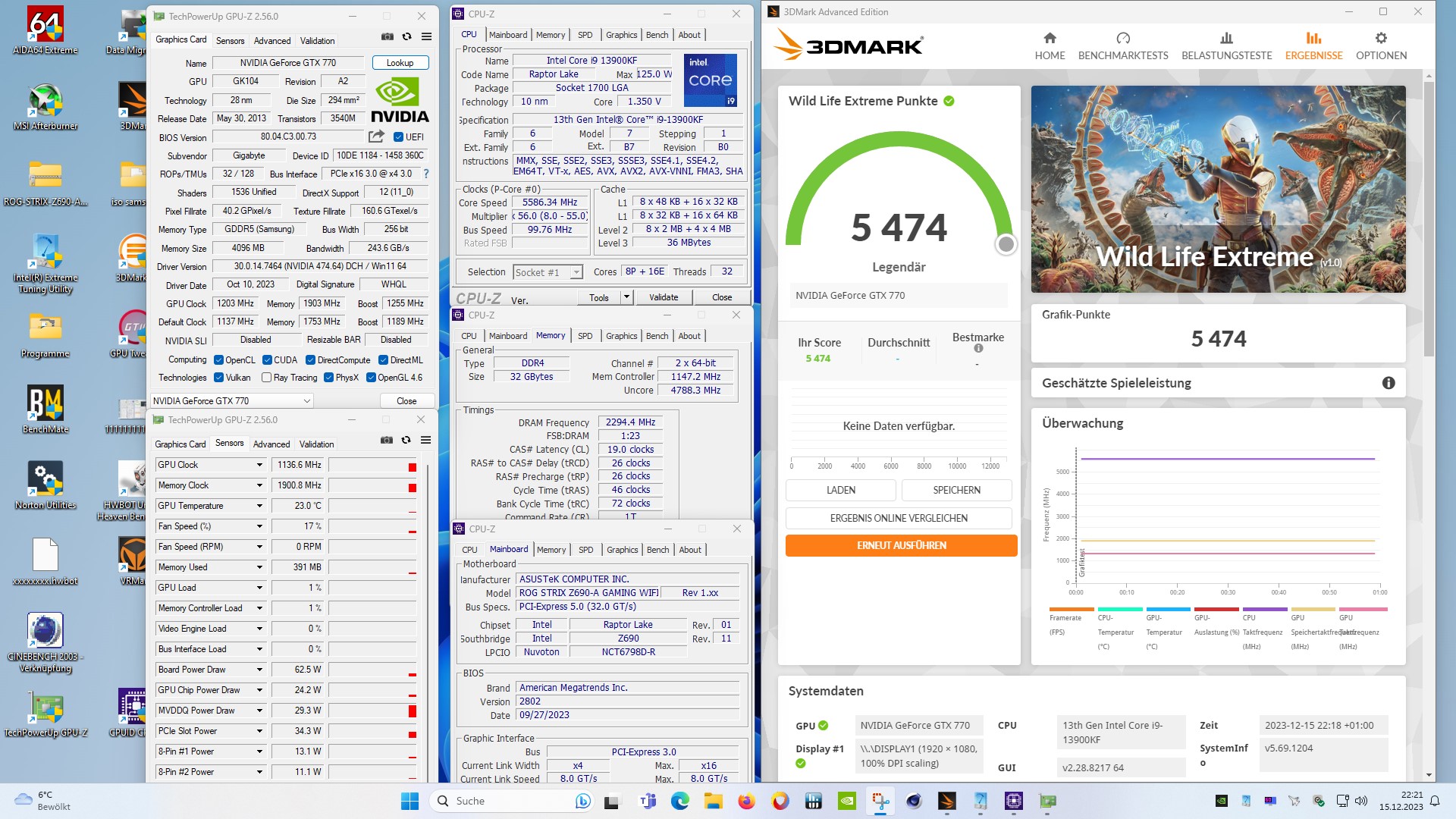Image resolution: width=1456 pixels, height=819 pixels.
Task: Click the LADEN button in 3DMark
Action: 840,490
